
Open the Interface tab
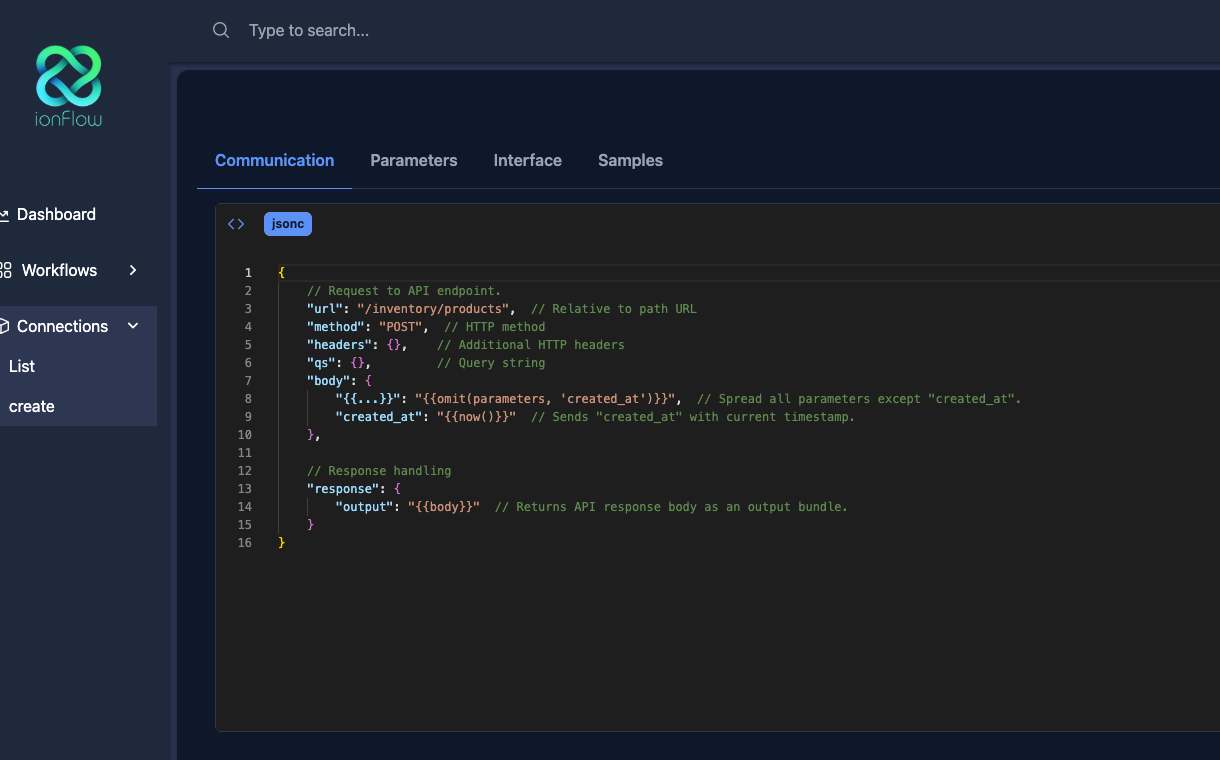click(x=527, y=160)
